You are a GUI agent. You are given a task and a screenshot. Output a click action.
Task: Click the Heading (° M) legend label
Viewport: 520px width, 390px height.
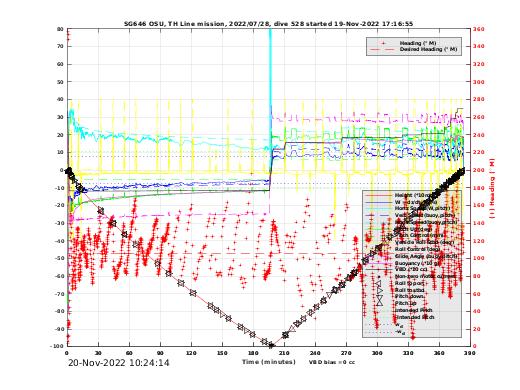[418, 43]
